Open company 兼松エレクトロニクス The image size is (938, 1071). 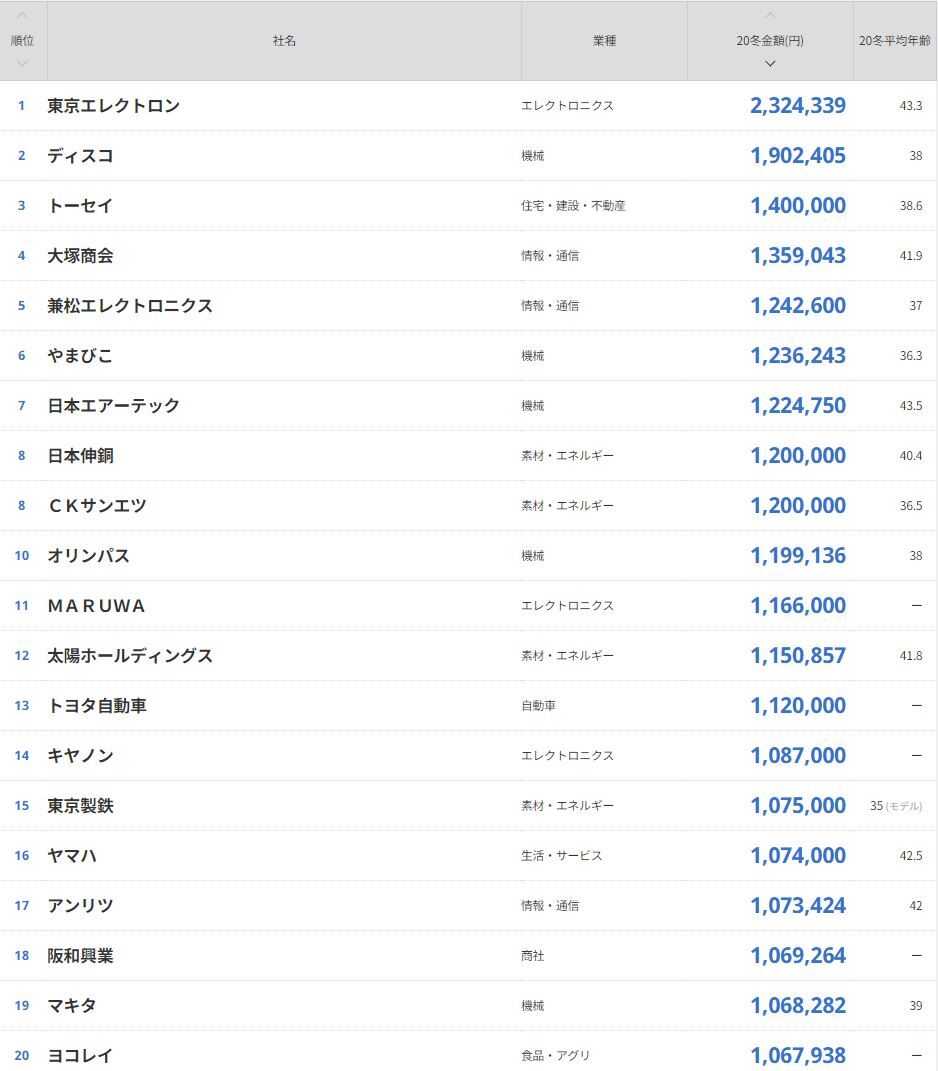tap(130, 305)
